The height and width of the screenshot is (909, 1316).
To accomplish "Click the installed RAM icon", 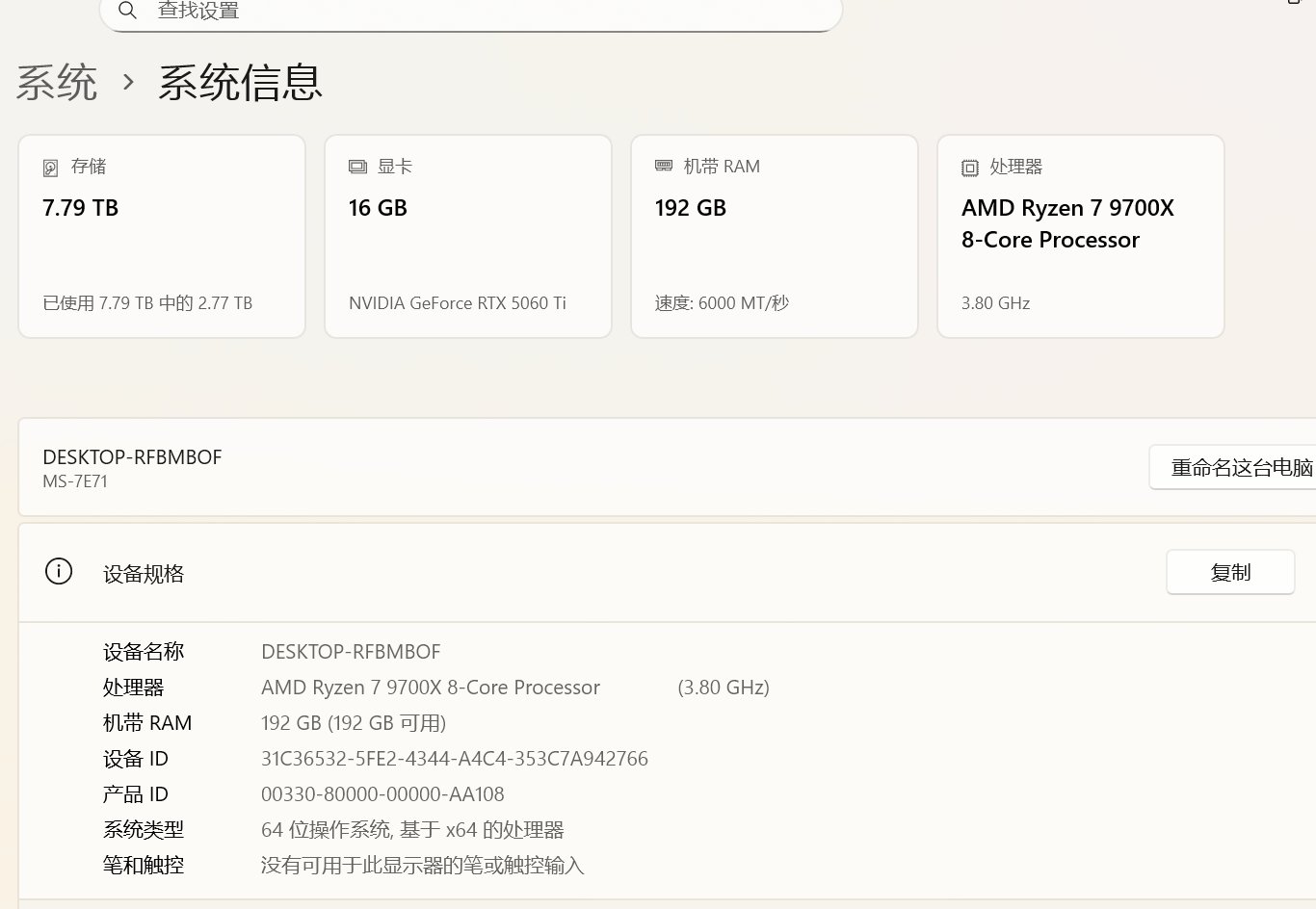I will (664, 167).
